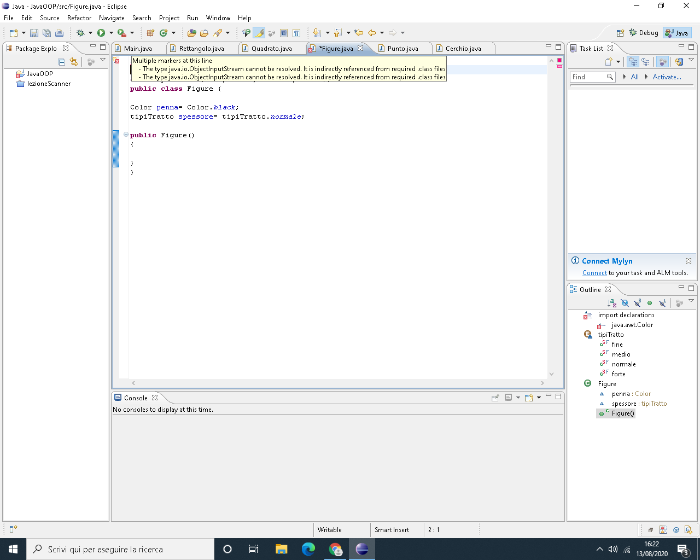Click the Save All toolbar icon

click(46, 33)
